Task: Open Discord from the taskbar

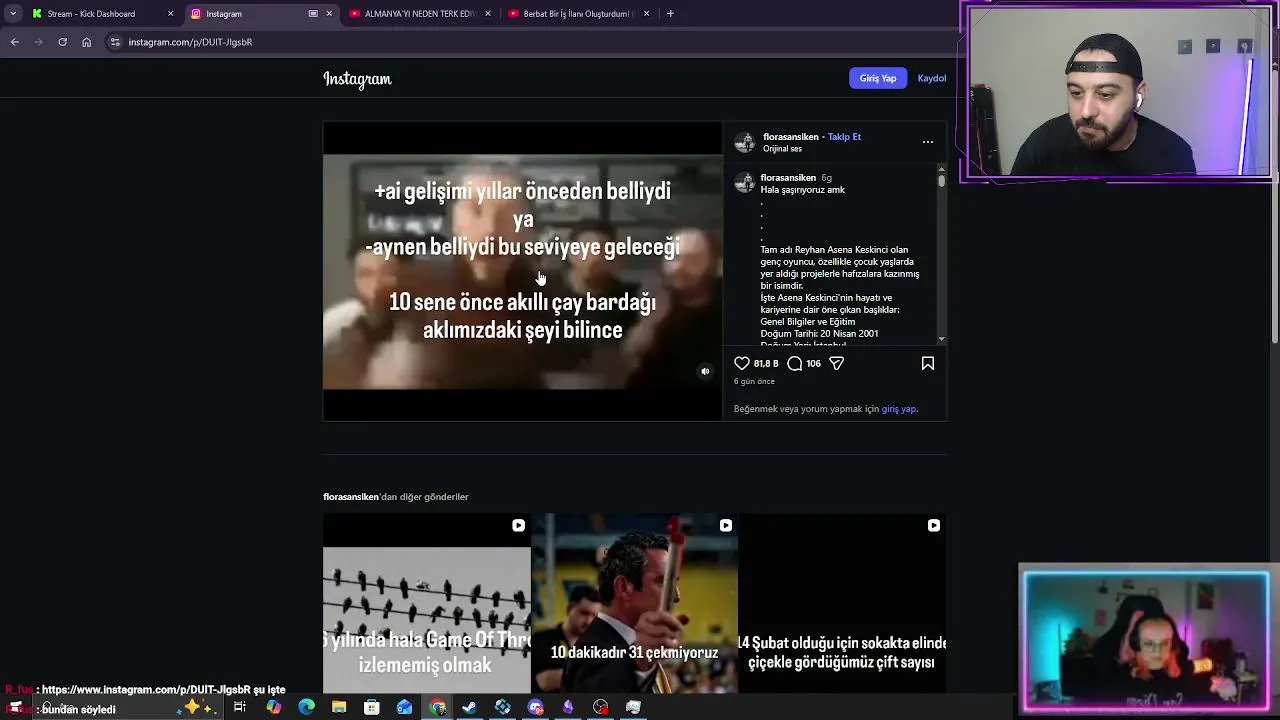Action: coord(535,707)
